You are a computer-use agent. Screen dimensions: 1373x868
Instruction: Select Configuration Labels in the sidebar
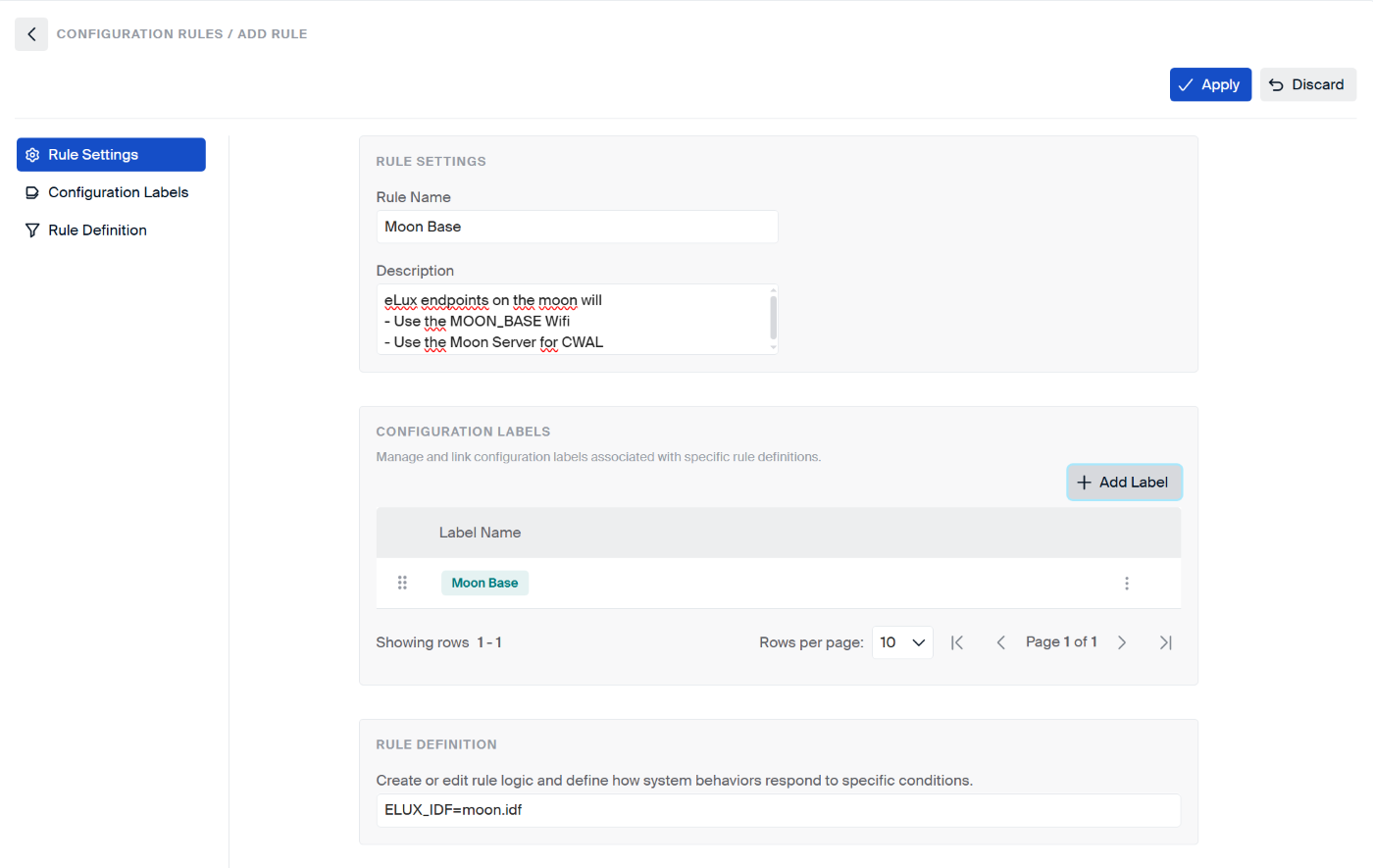(x=118, y=192)
